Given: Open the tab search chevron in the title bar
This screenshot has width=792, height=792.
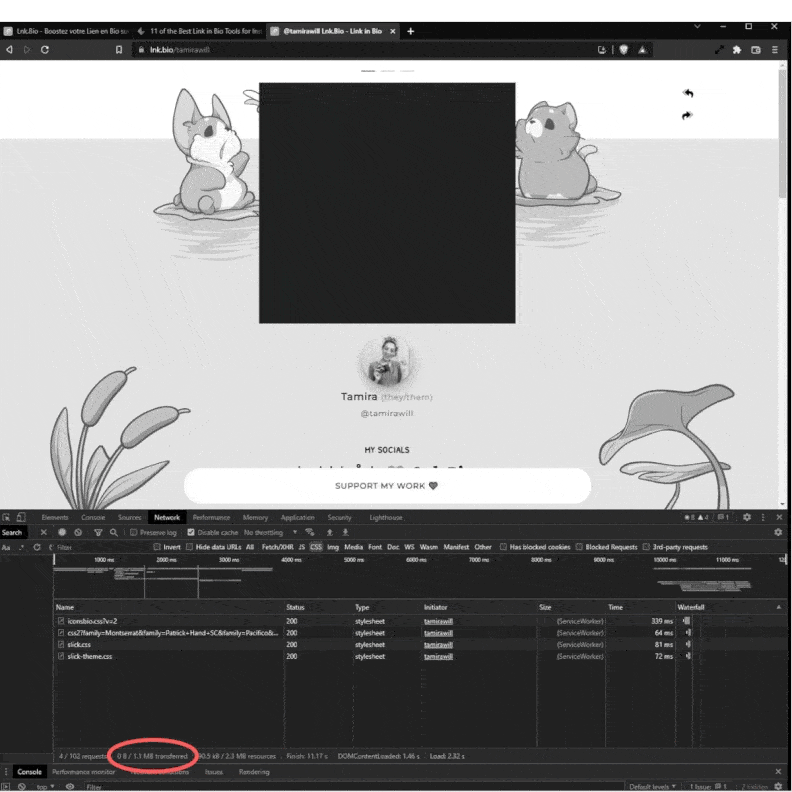Looking at the screenshot, I should point(697,26).
